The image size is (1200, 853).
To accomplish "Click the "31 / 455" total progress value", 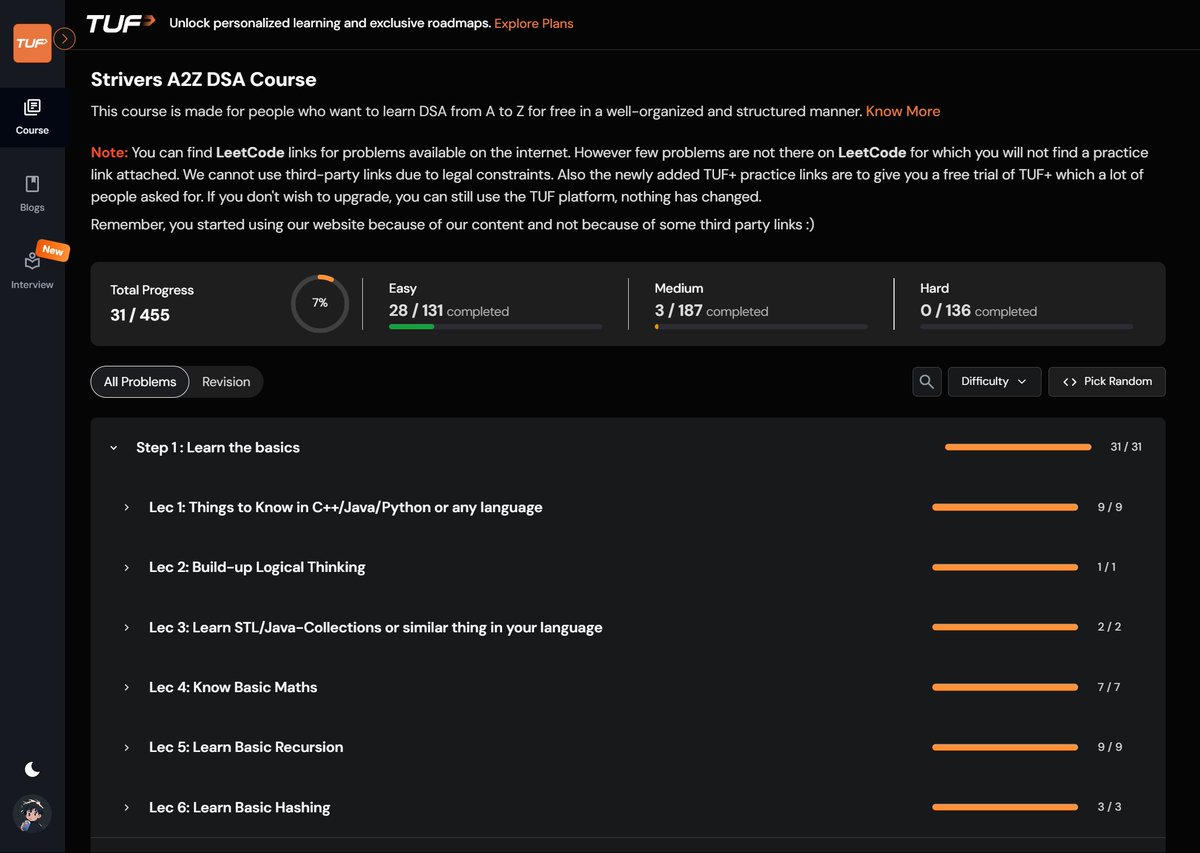I will pos(140,315).
